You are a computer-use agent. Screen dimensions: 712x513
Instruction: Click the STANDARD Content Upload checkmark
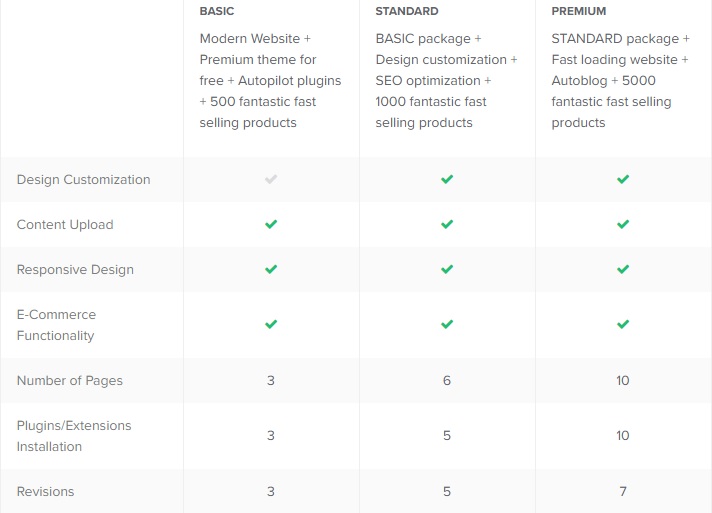pyautogui.click(x=447, y=225)
